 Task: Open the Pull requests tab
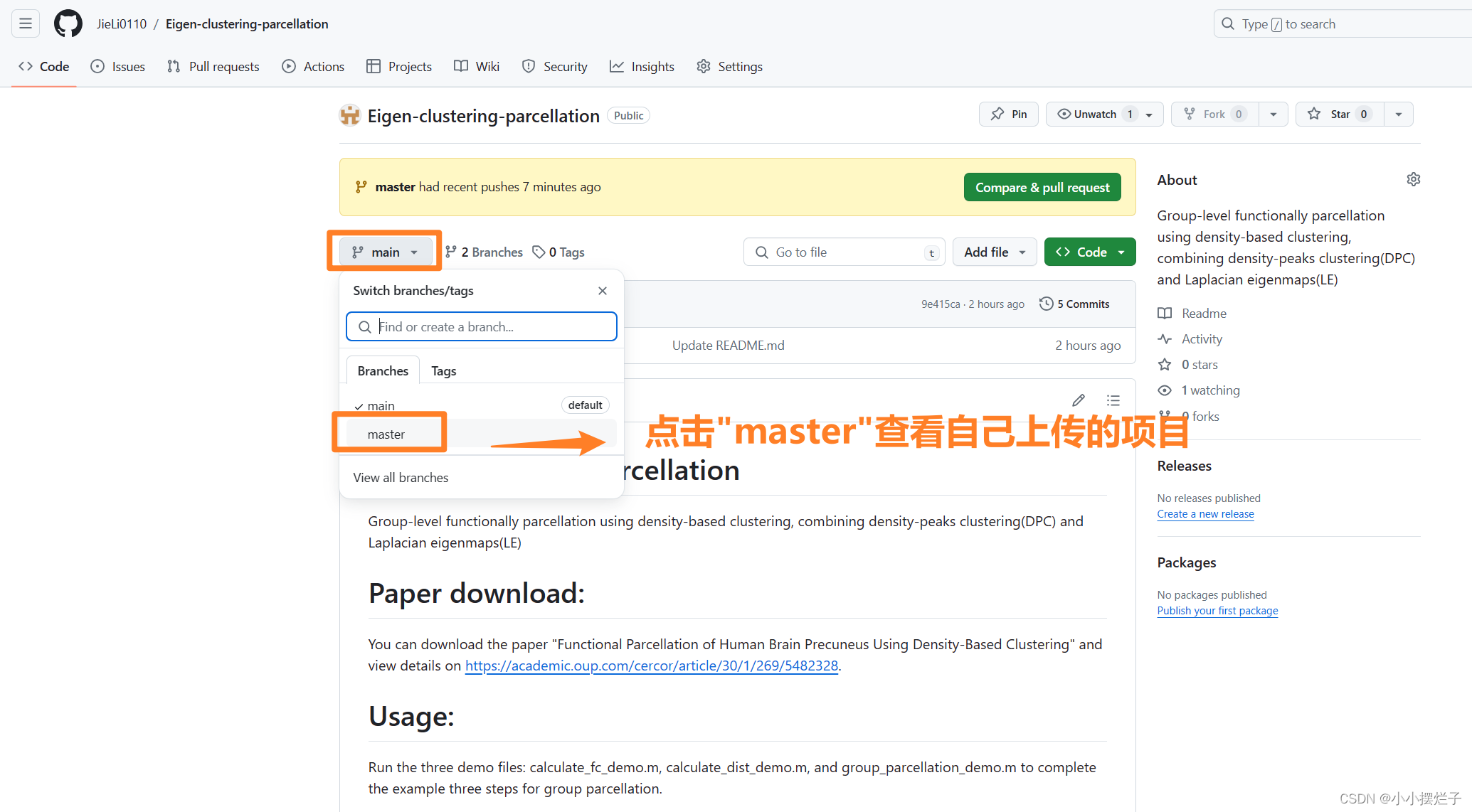[213, 66]
